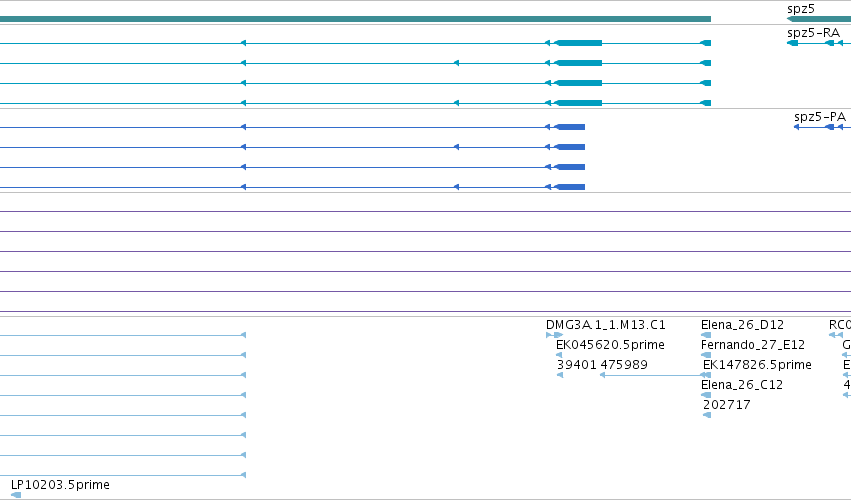Viewport: 851px width, 500px height.
Task: Select the arrow glyph beneath 202717
Action: click(x=707, y=415)
